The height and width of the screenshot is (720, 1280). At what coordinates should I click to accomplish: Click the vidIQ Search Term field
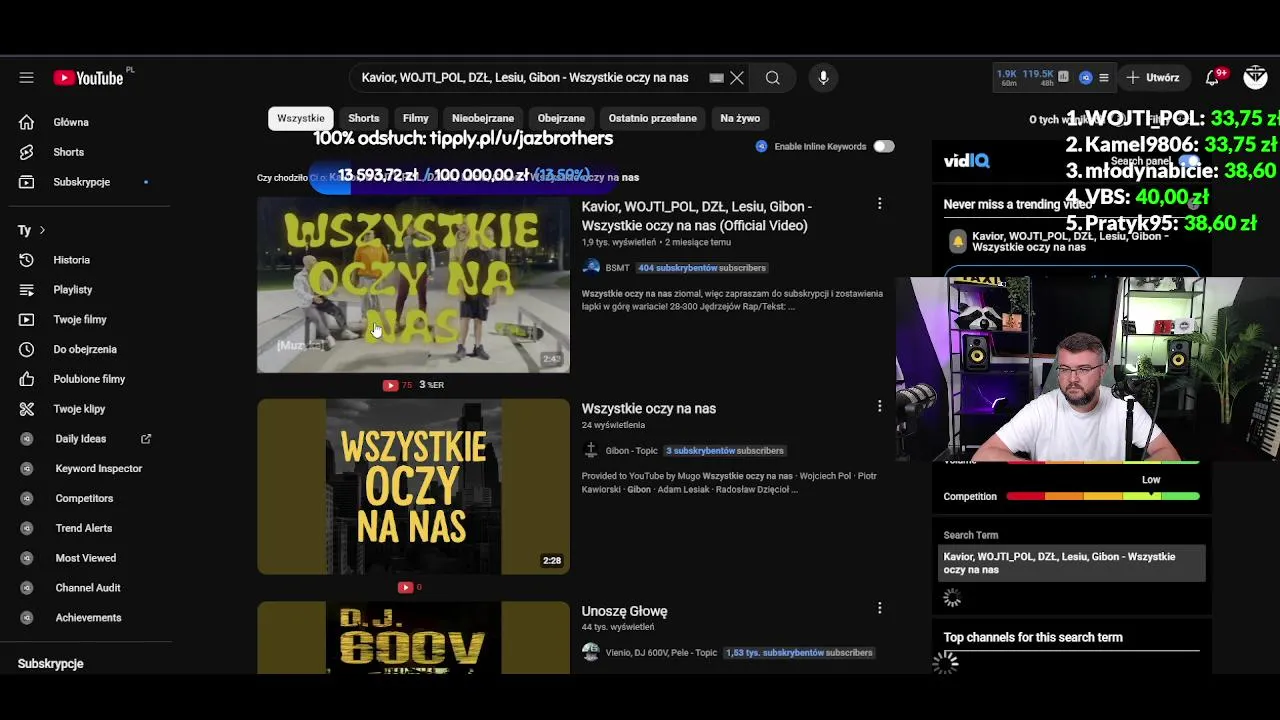click(x=1072, y=563)
